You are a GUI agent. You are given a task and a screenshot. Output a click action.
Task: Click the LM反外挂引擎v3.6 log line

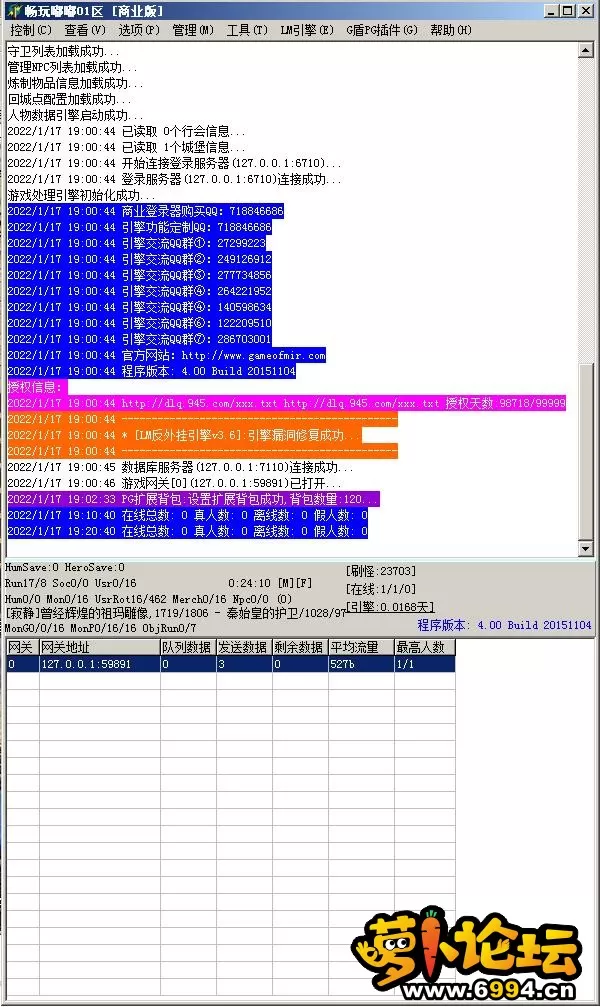(184, 435)
